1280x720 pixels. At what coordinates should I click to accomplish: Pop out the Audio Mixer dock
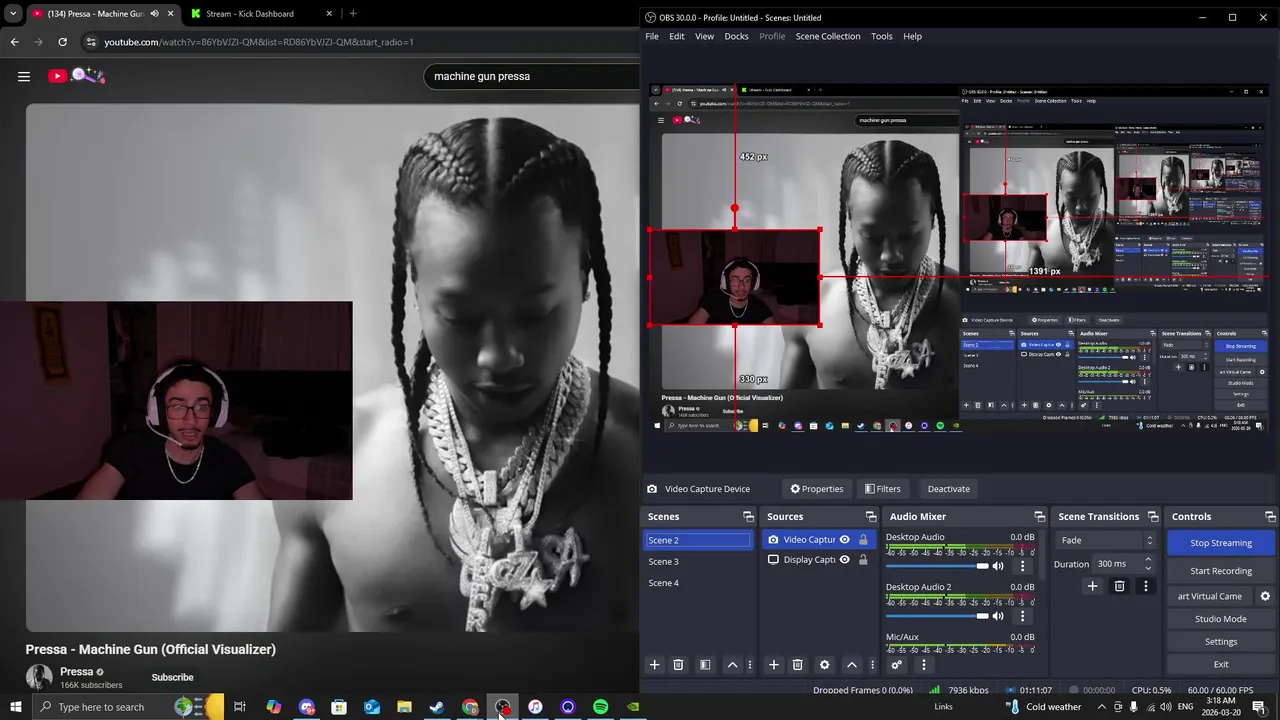coord(1039,517)
